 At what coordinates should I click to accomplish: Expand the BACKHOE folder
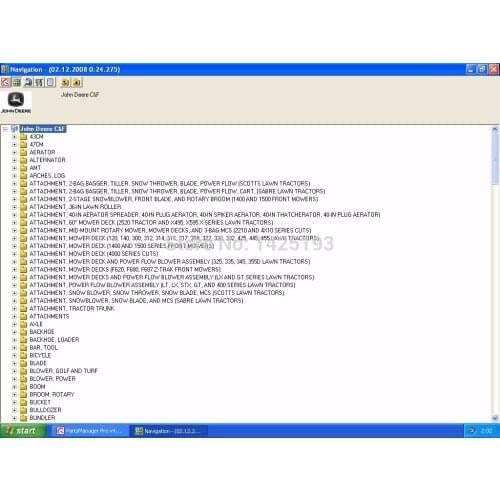click(14, 332)
